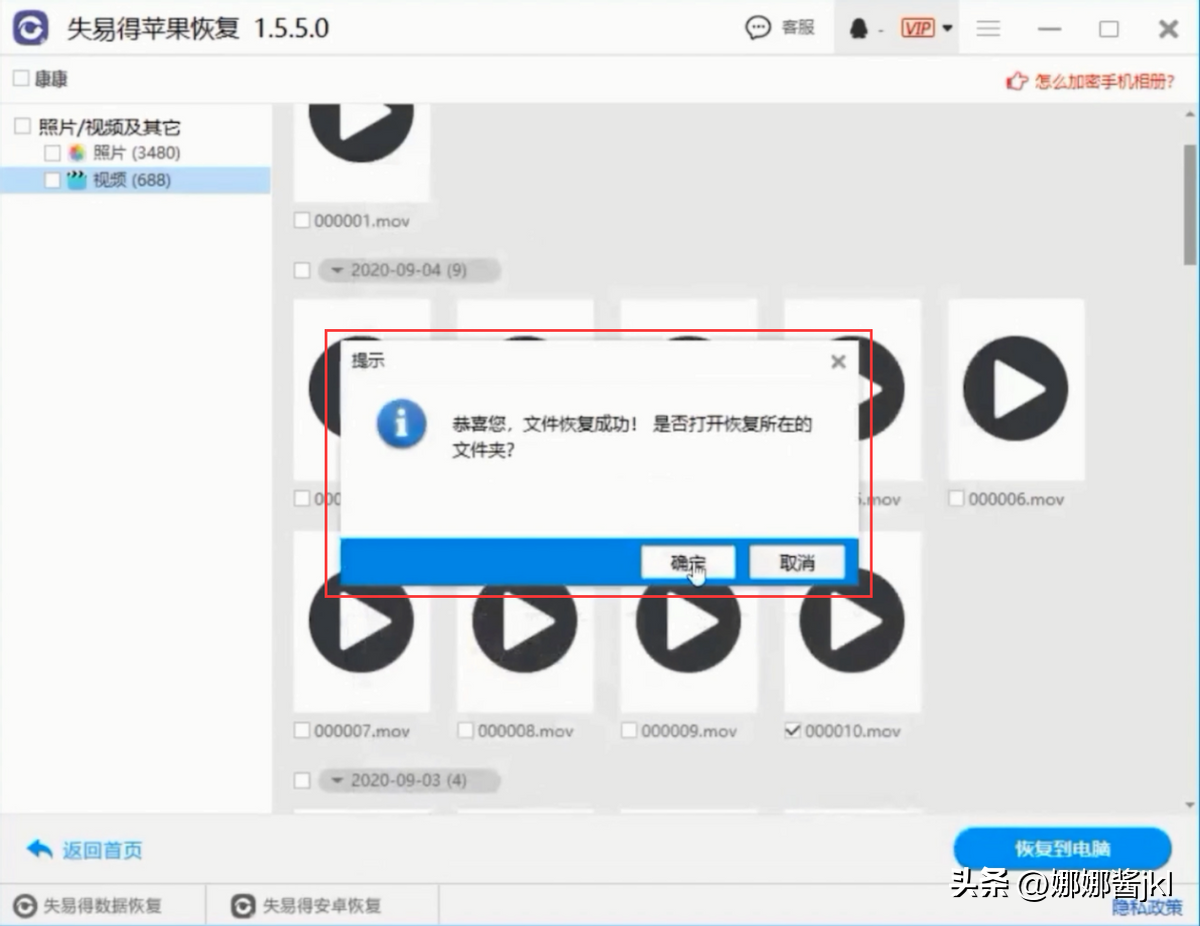Collapse the 2020-09-03 (4) group

coord(410,780)
